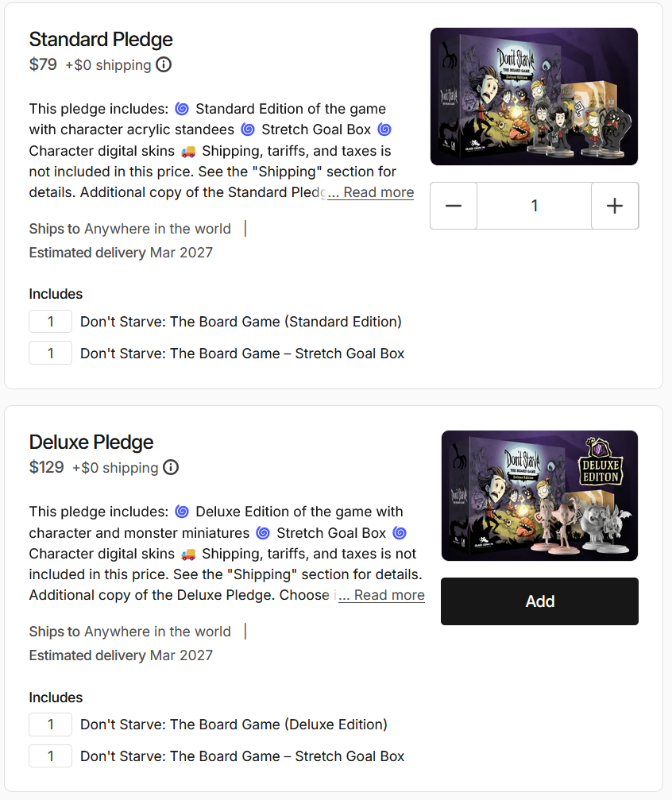Click the Standard Pledge shipping info icon

[163, 65]
